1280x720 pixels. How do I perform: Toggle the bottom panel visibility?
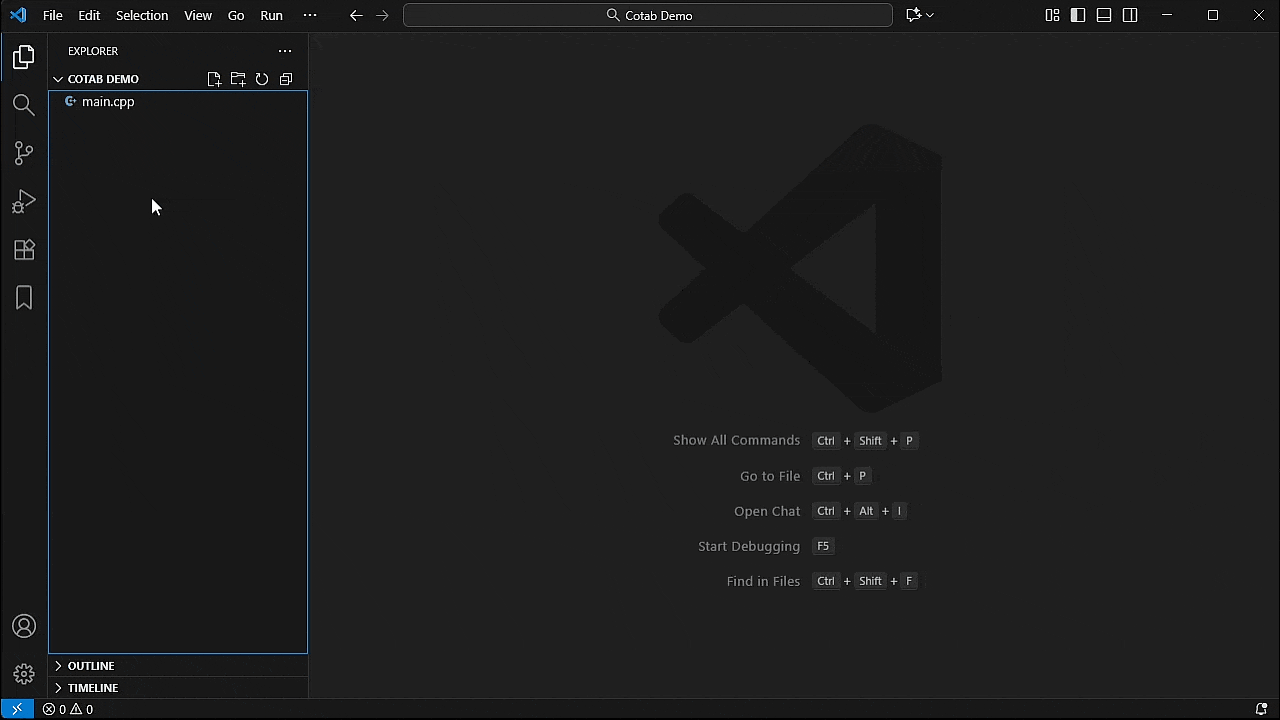(x=1103, y=15)
